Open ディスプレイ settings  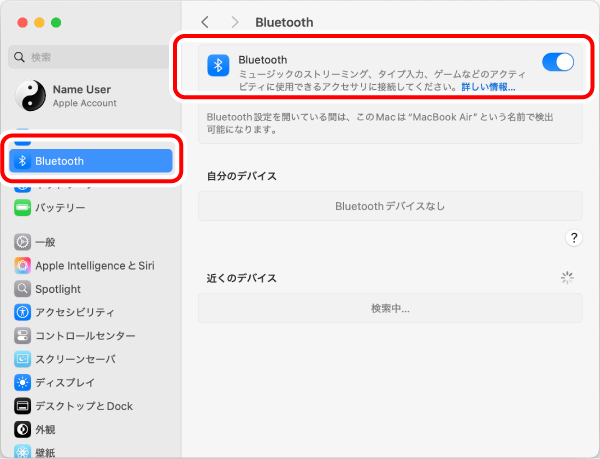pos(91,382)
